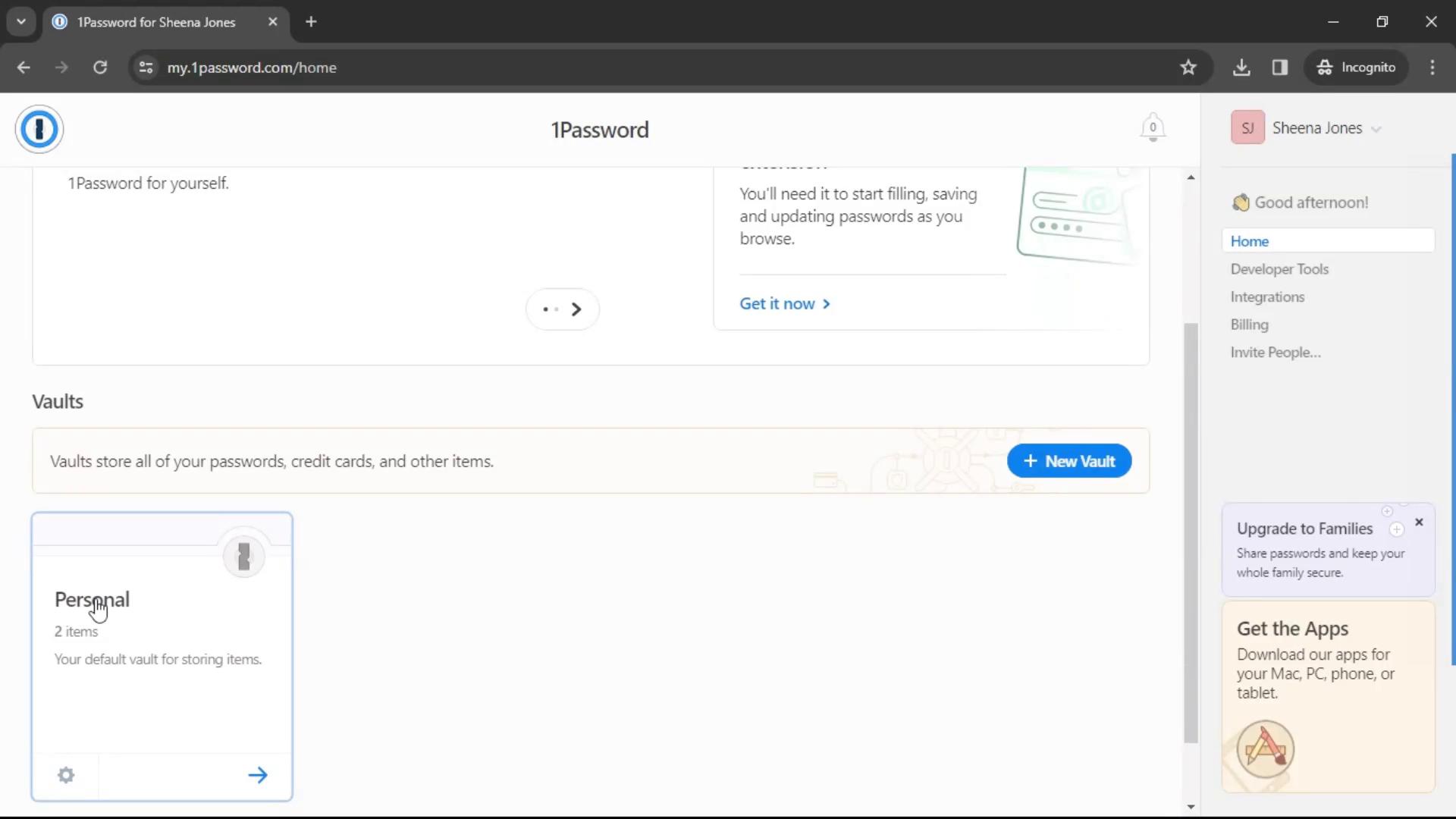This screenshot has width=1456, height=819.
Task: Create a New Vault
Action: point(1069,461)
